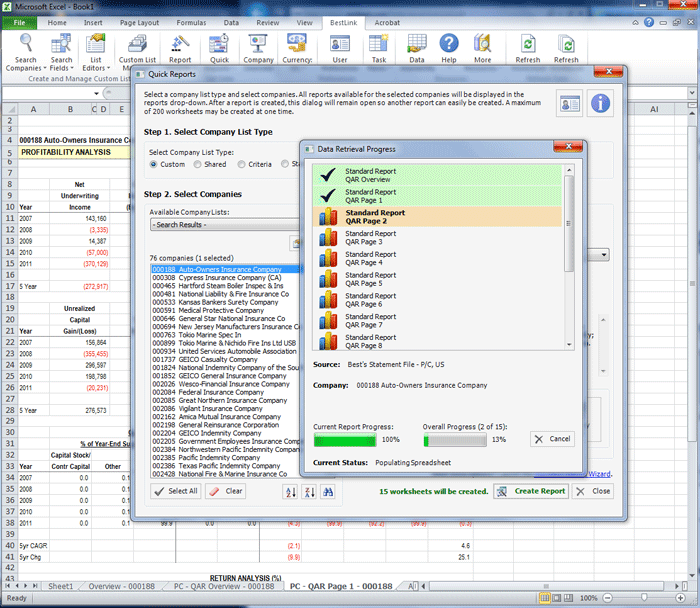This screenshot has width=700, height=608.
Task: Click the blue info icon in Quick Reports
Action: tap(600, 104)
